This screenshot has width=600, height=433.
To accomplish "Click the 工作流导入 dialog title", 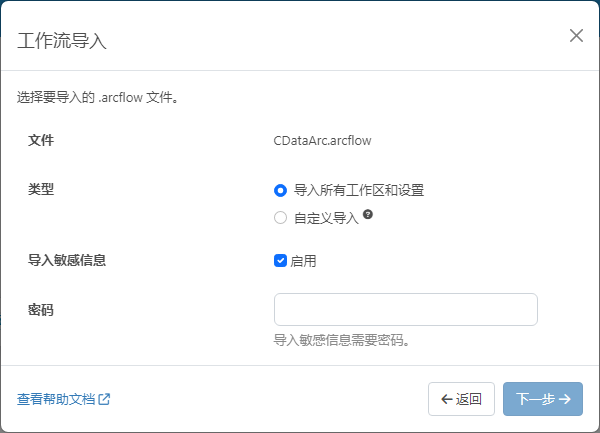I will [x=62, y=41].
